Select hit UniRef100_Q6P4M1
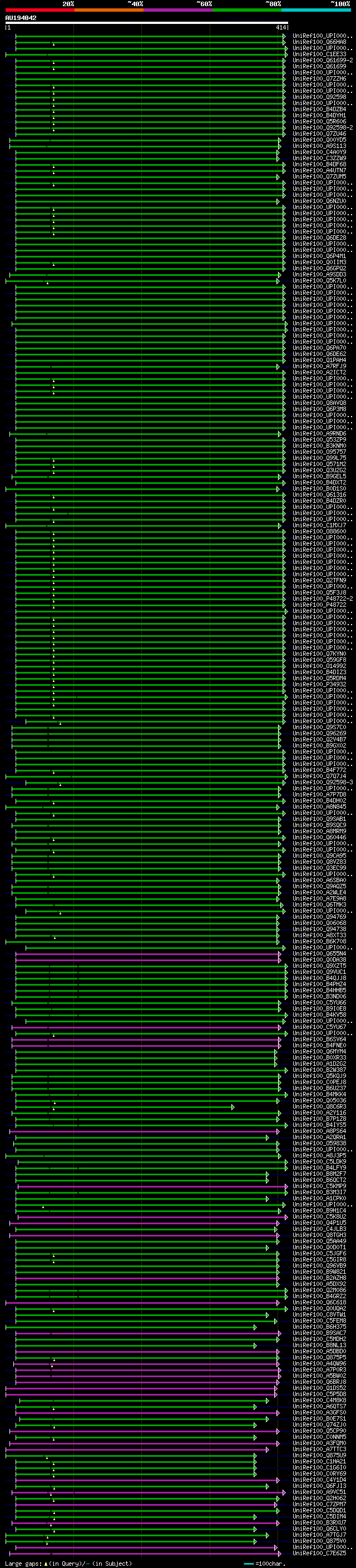Screen dimensions: 356x1568 click(319, 256)
